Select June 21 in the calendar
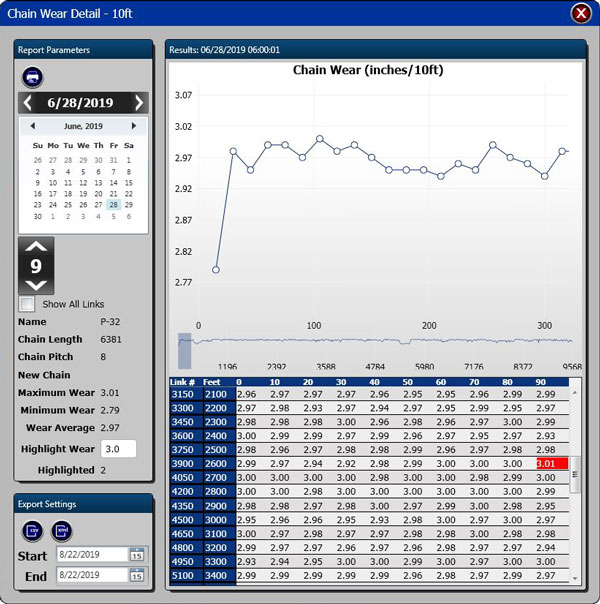 (x=114, y=194)
